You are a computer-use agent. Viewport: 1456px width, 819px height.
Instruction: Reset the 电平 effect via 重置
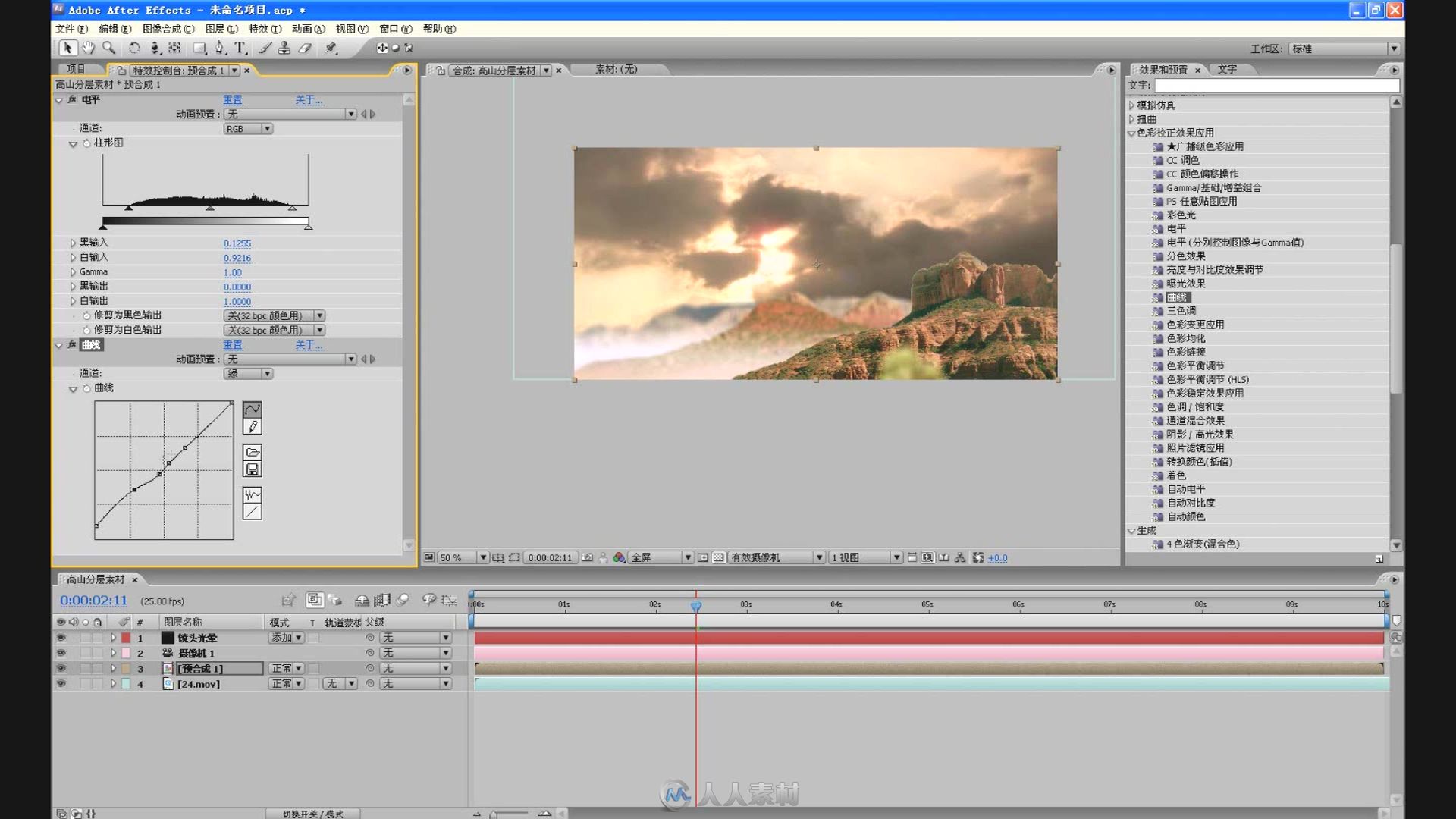pyautogui.click(x=233, y=100)
